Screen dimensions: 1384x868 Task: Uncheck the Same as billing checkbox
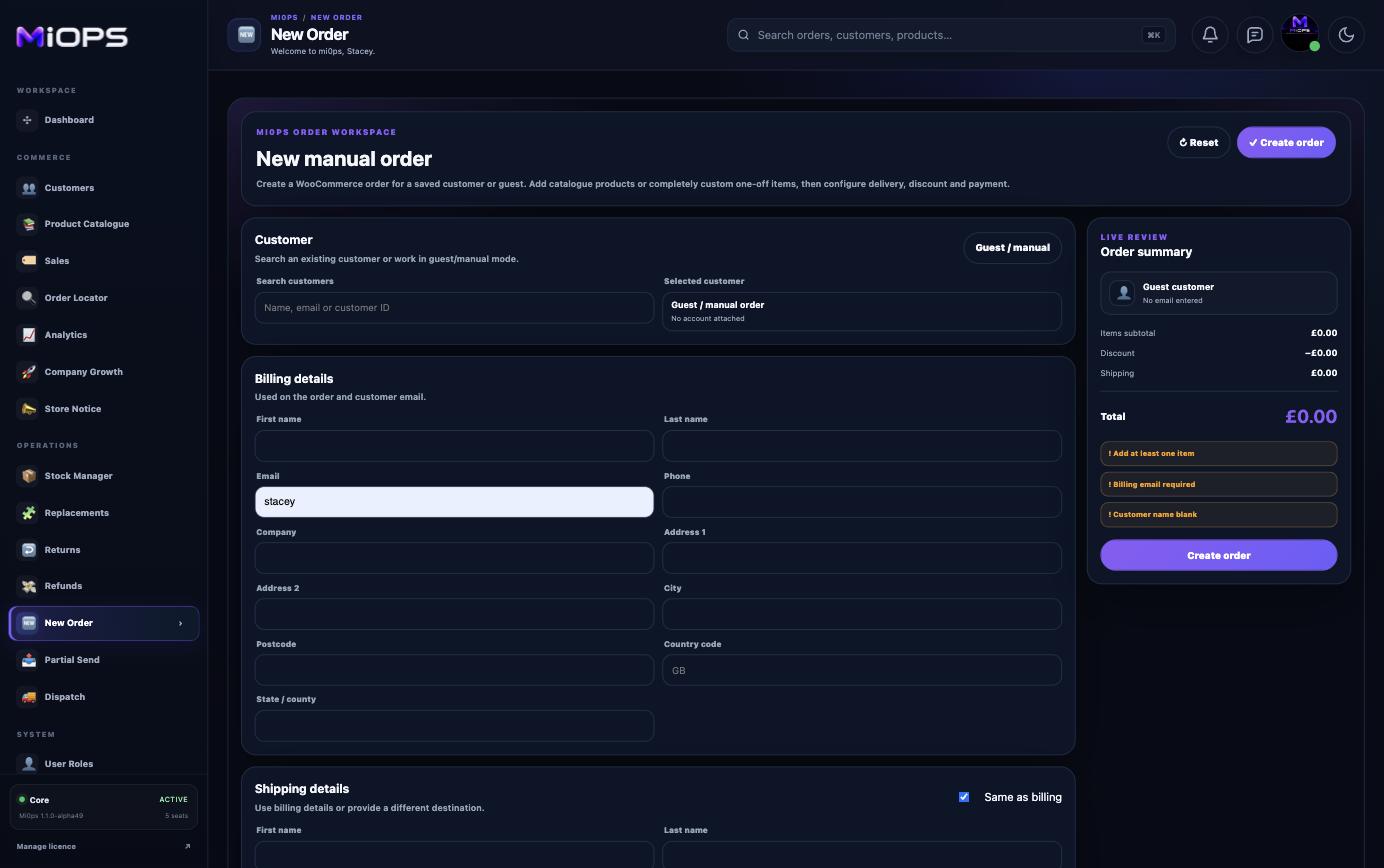[x=964, y=797]
